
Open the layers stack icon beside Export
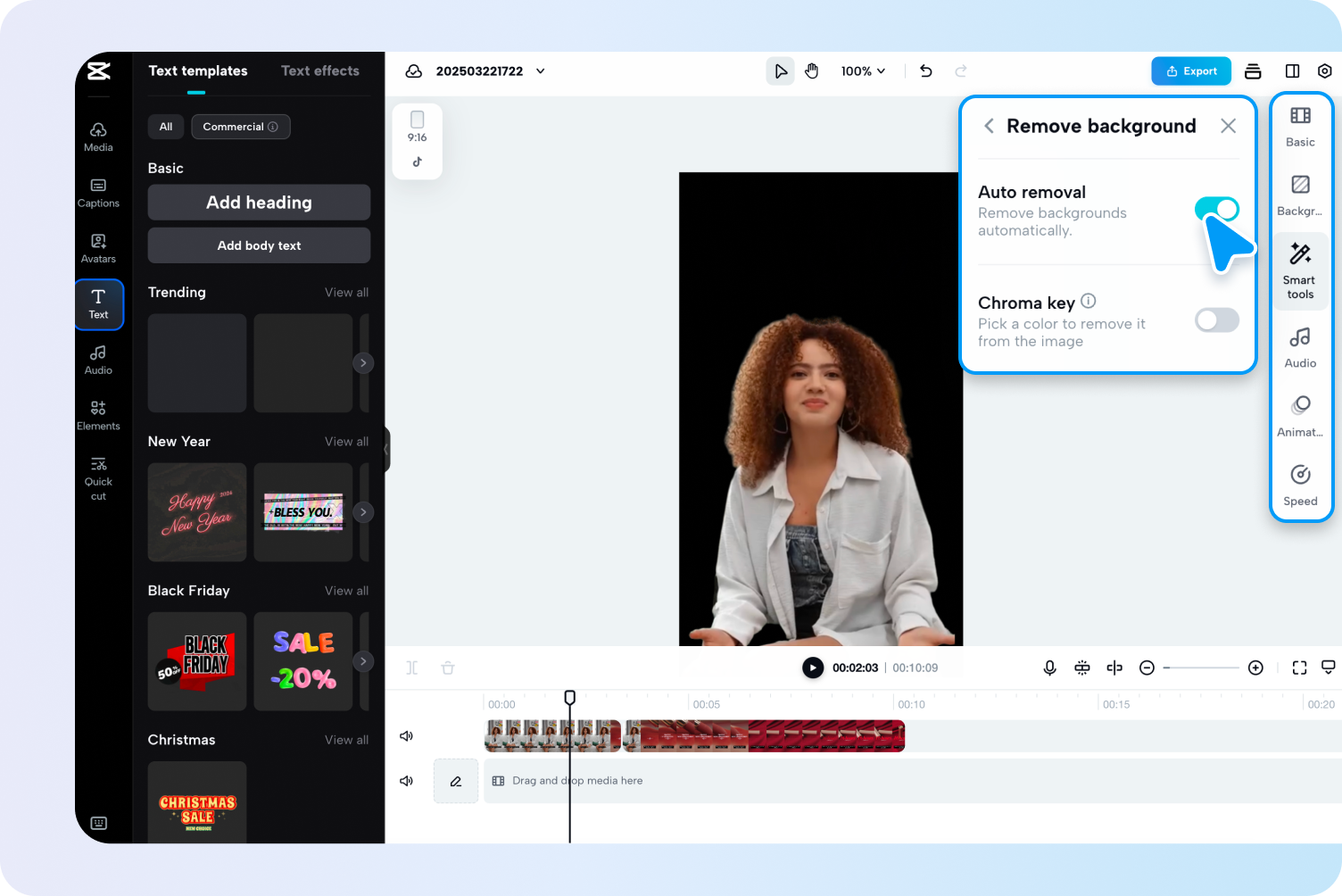1253,71
